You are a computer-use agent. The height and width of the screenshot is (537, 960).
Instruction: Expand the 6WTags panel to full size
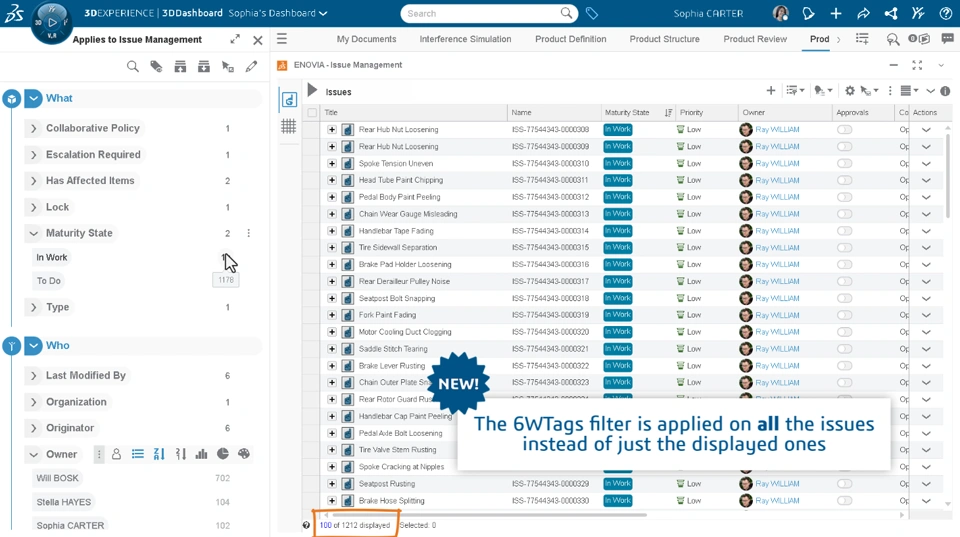click(x=235, y=39)
